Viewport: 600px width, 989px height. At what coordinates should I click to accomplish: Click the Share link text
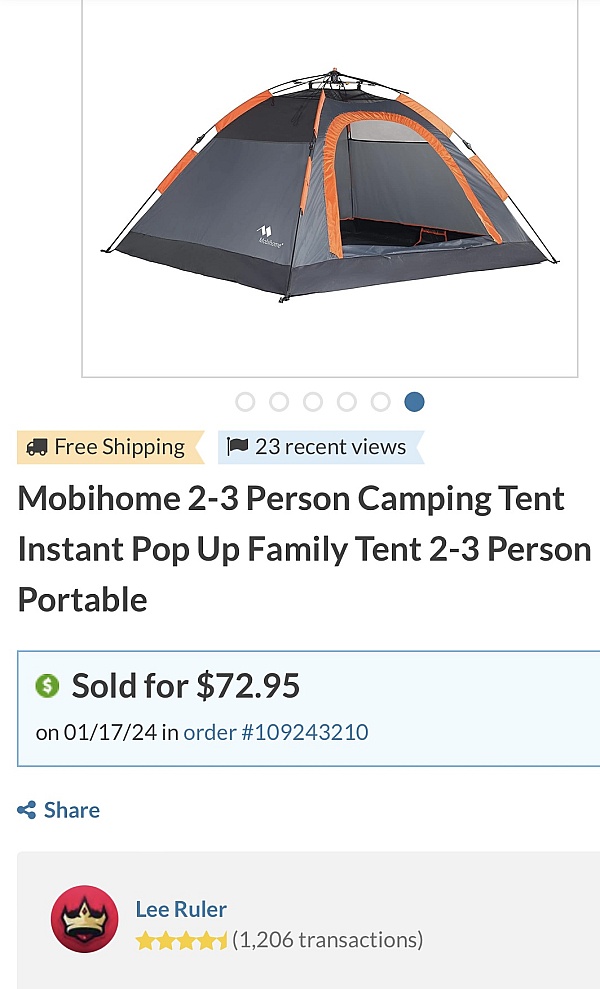pyautogui.click(x=72, y=810)
